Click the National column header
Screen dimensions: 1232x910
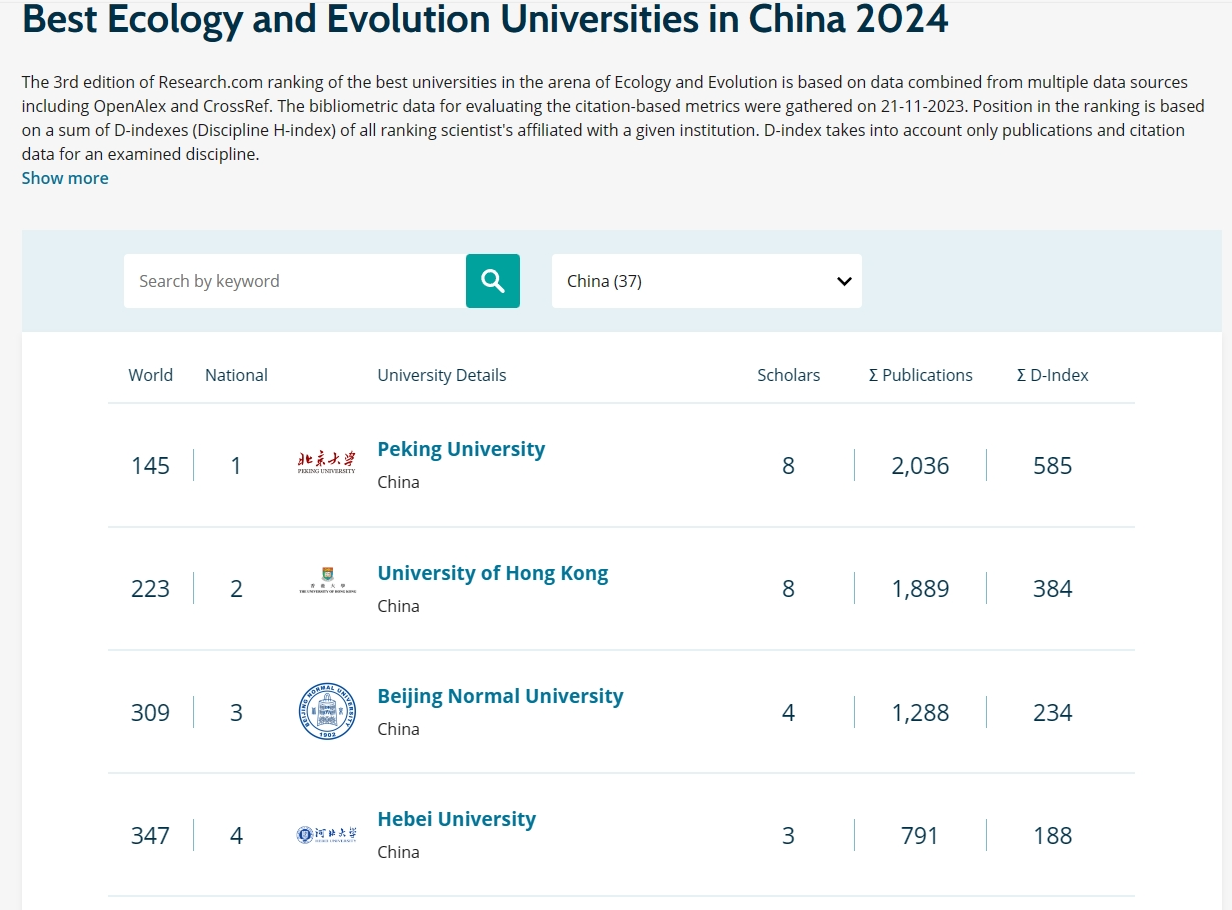236,375
